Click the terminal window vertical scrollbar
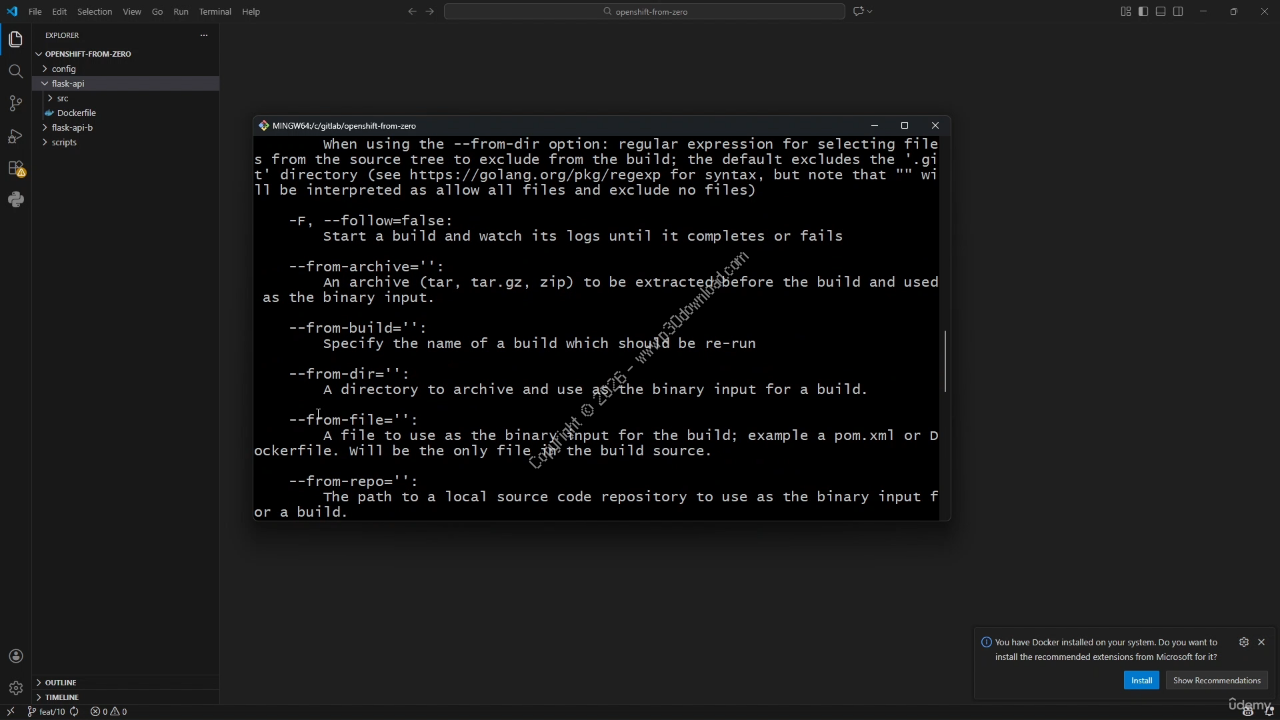 tap(944, 361)
